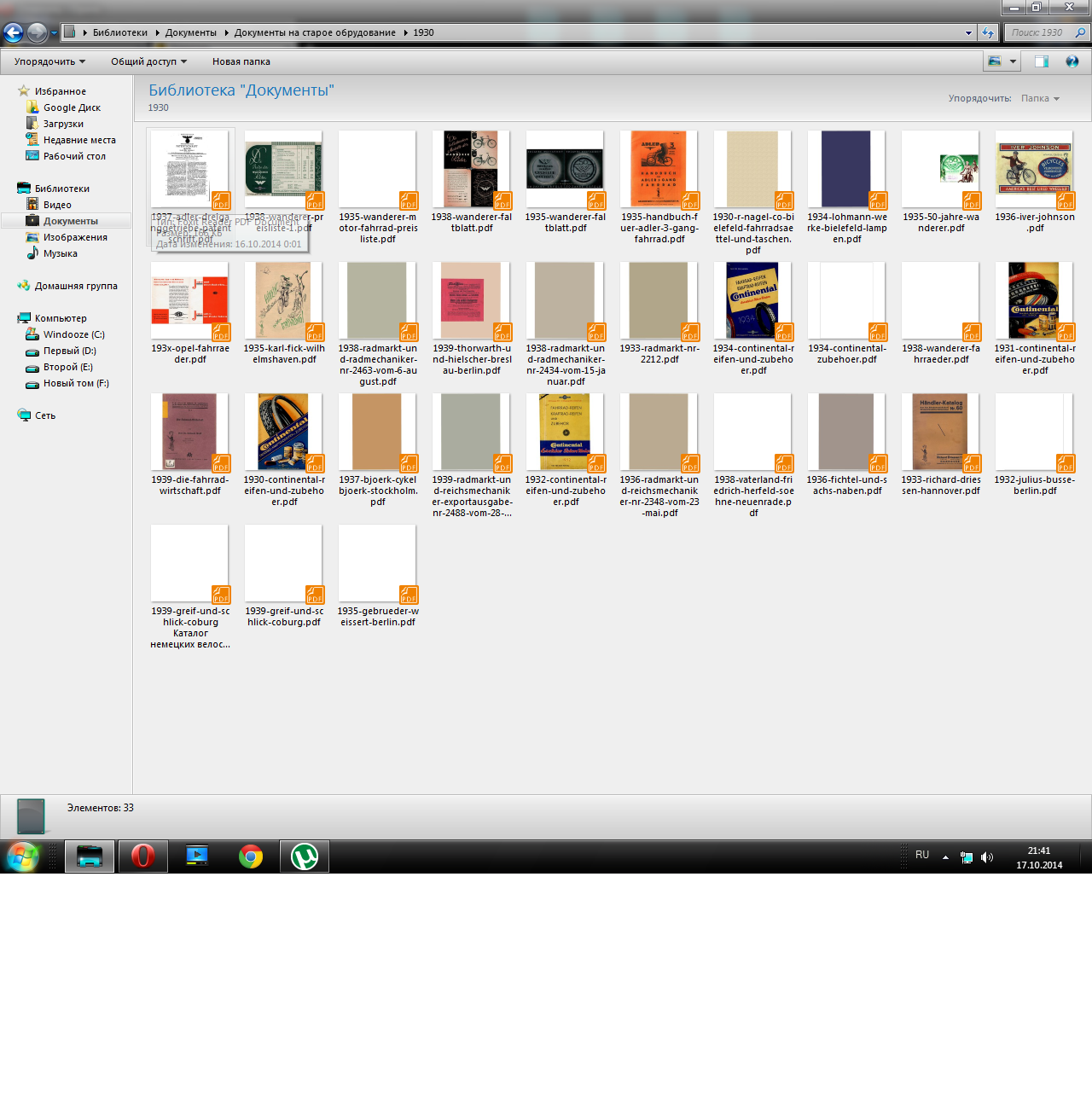This screenshot has height=1109, width=1092.
Task: Click the Новая папка button
Action: (241, 61)
